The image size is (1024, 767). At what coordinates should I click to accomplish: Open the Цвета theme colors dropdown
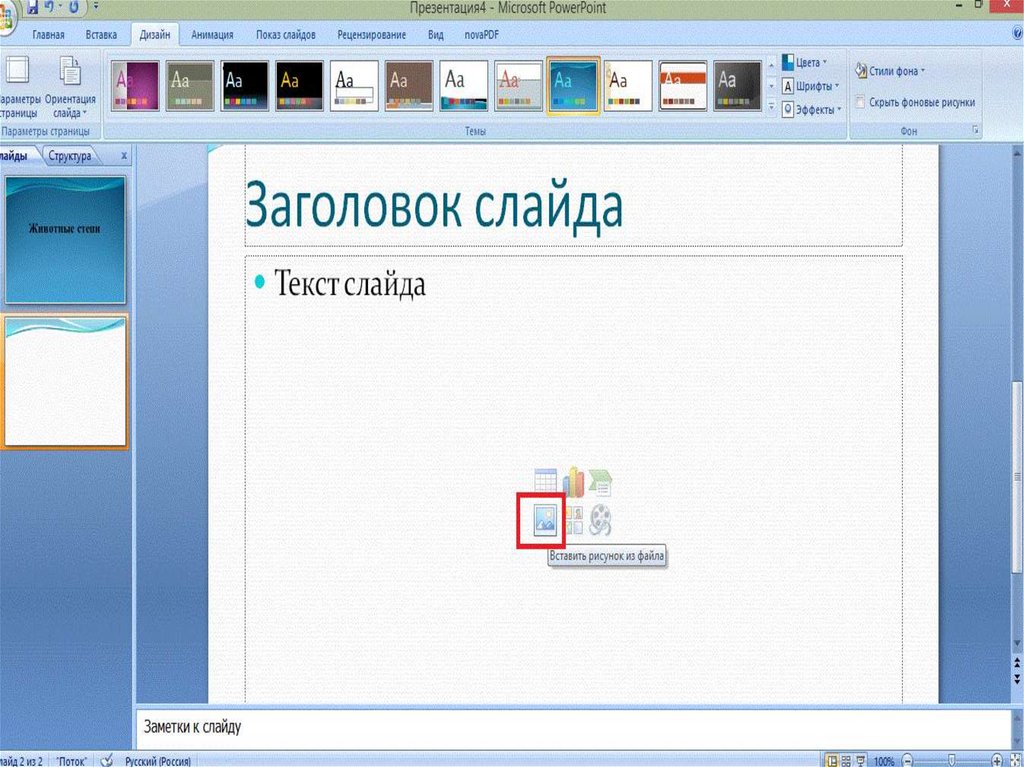[805, 63]
